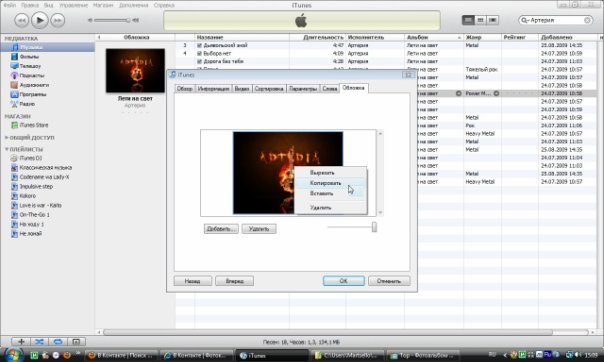Switch to Cover Flow view
The width and height of the screenshot is (604, 362).
(x=493, y=20)
